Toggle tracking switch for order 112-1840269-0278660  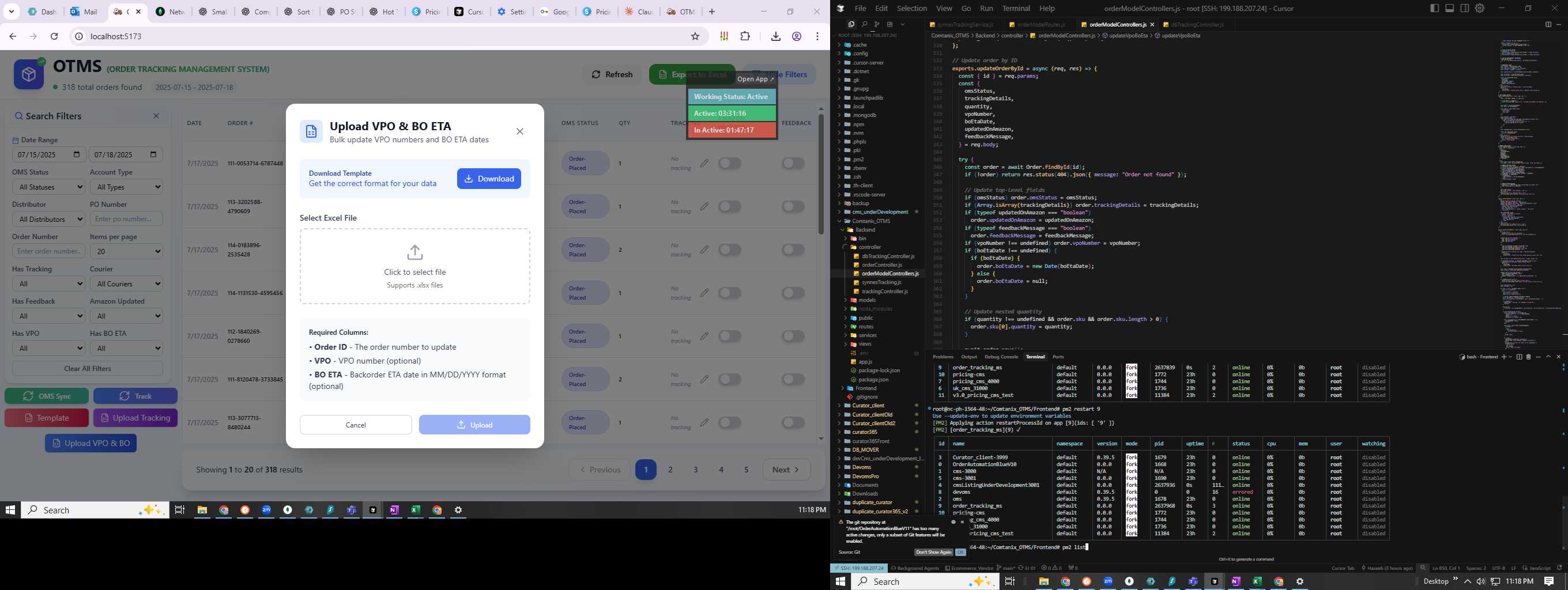(x=729, y=336)
